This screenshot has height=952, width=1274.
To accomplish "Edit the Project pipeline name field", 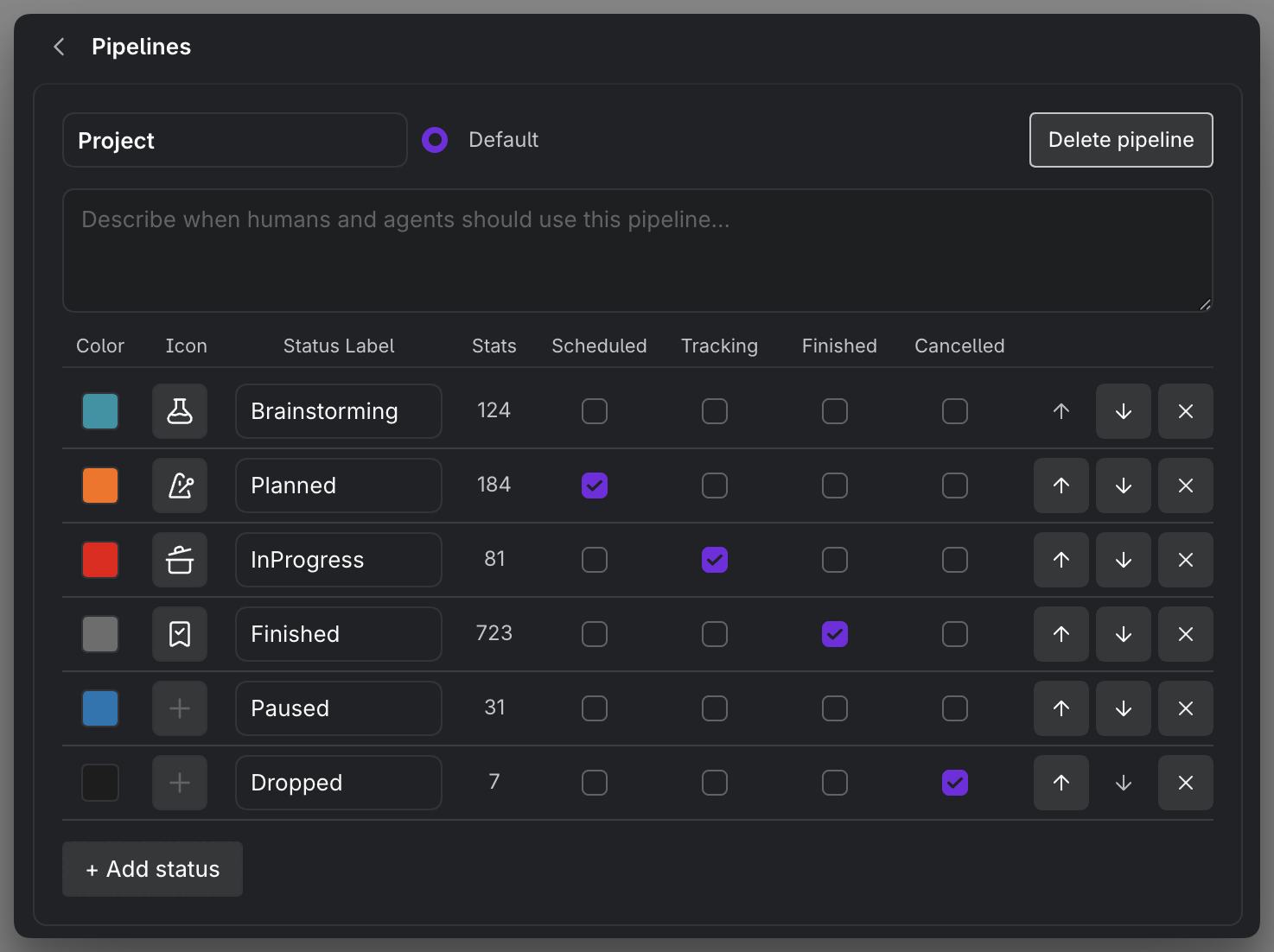I will tap(235, 140).
